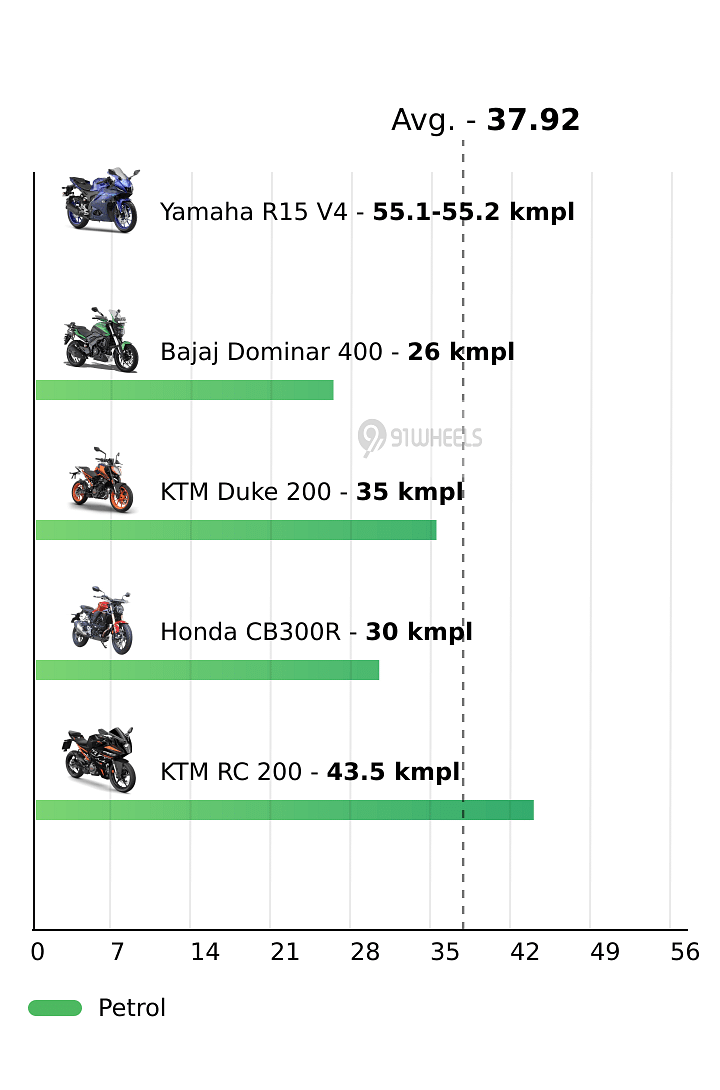The width and height of the screenshot is (720, 1090).
Task: Toggle the Petrol legend green pill
Action: (55, 1008)
